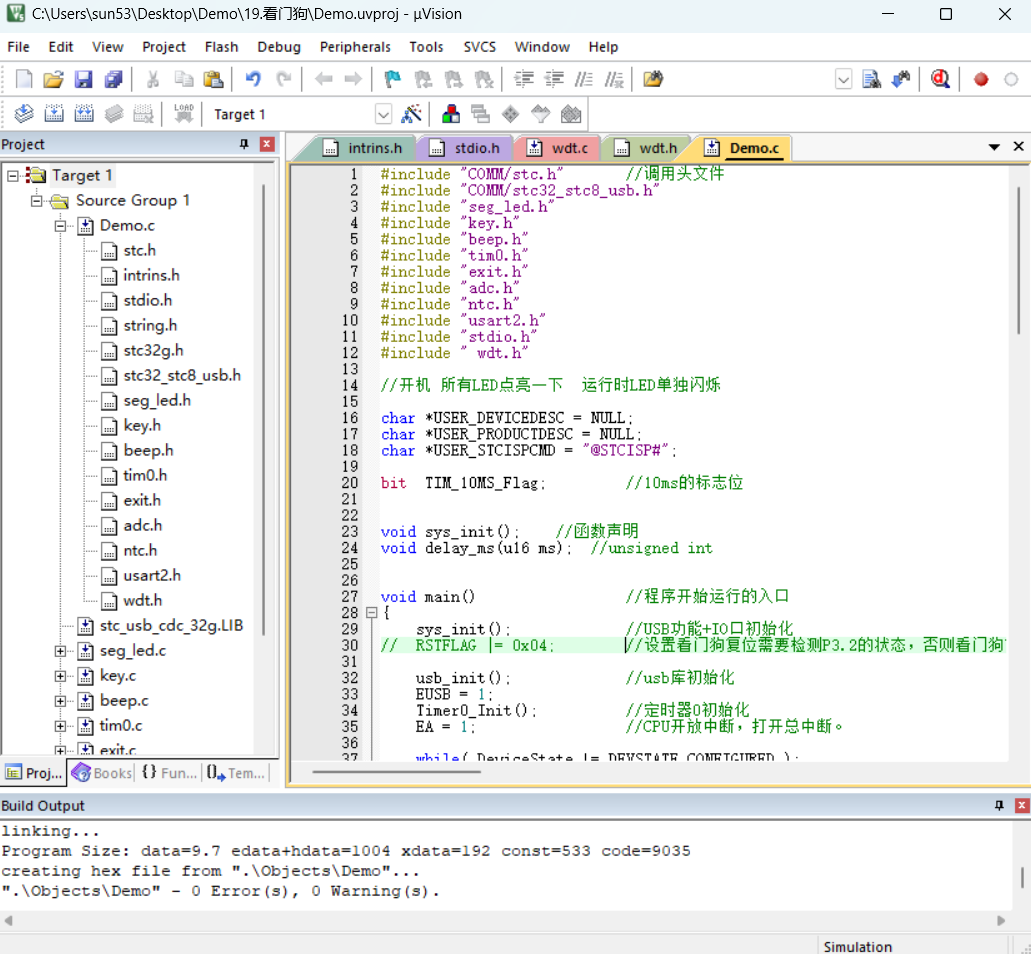
Task: Select stc32_stc8_usb.h in the project tree
Action: pyautogui.click(x=182, y=375)
